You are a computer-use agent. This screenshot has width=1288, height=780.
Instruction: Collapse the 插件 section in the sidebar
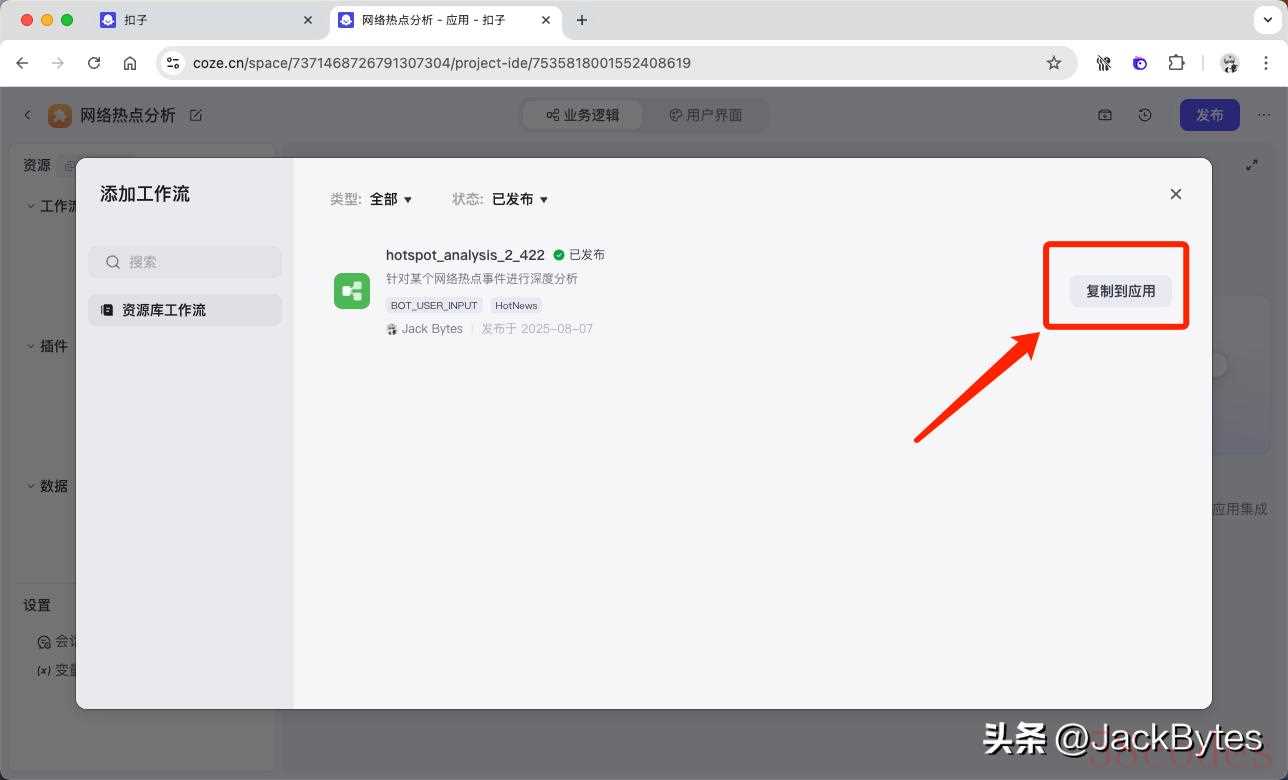[x=30, y=346]
